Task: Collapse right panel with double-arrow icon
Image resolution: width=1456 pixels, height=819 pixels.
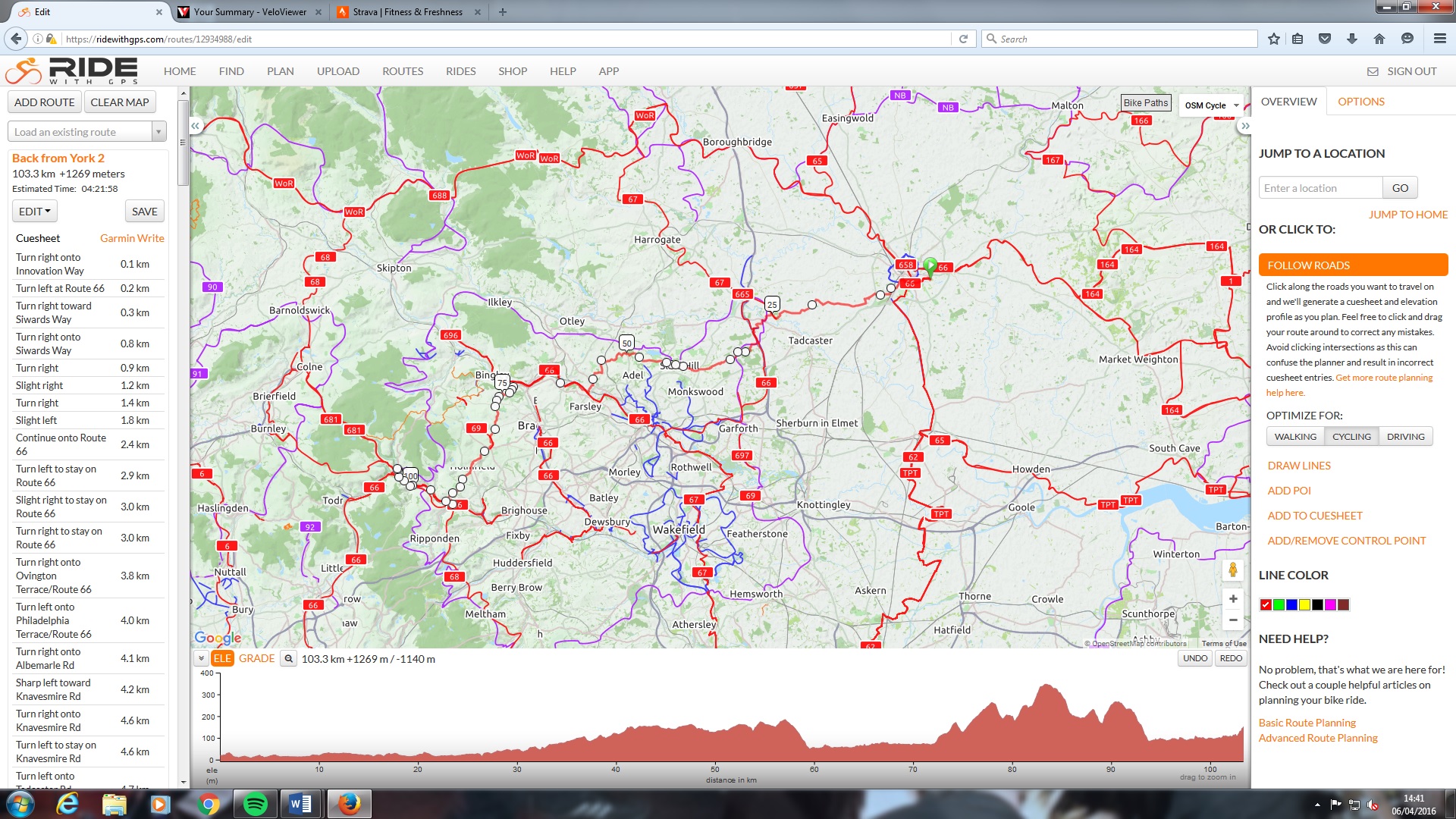Action: (x=1244, y=126)
